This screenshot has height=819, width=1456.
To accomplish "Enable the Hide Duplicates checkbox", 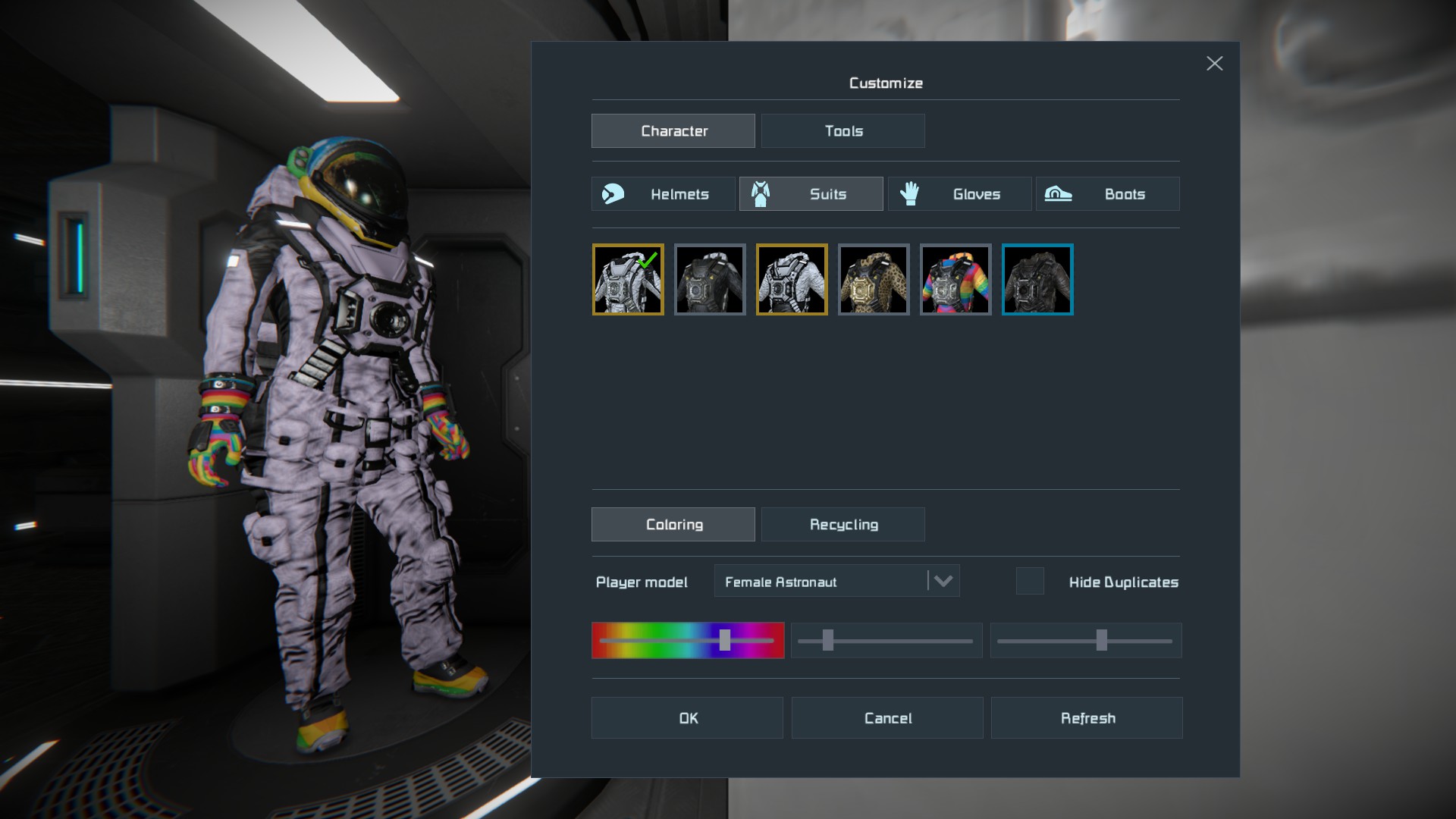I will [x=1030, y=582].
